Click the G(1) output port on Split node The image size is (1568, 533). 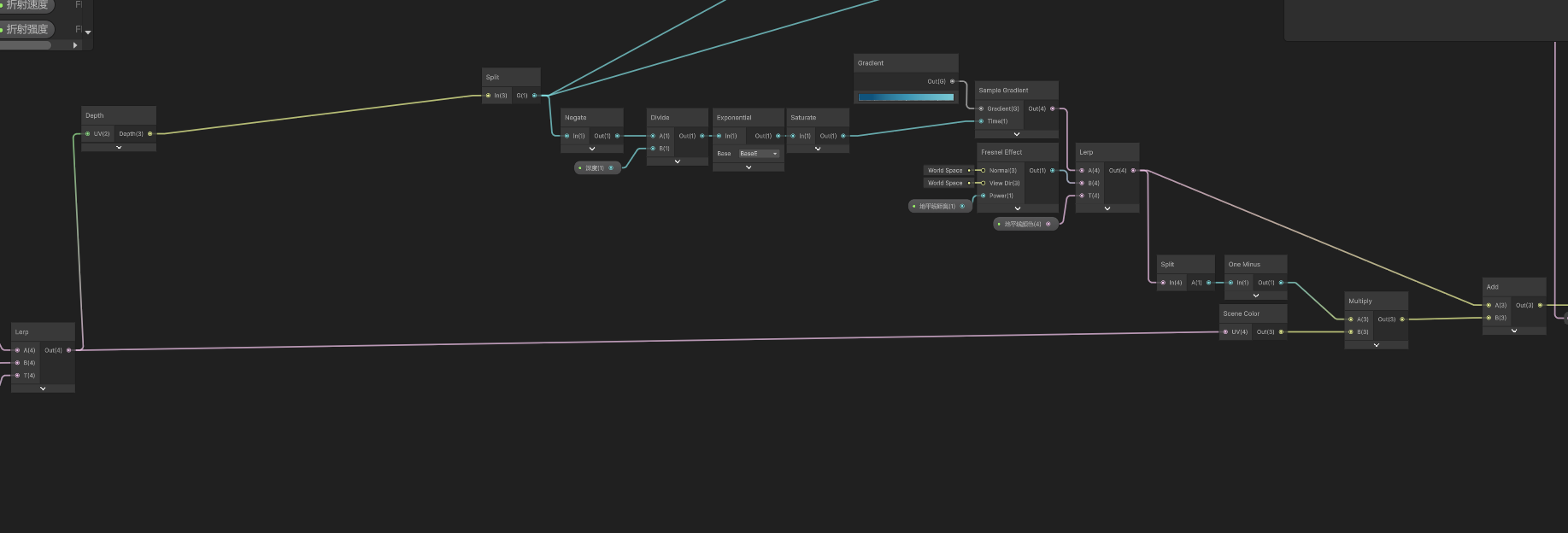point(535,96)
